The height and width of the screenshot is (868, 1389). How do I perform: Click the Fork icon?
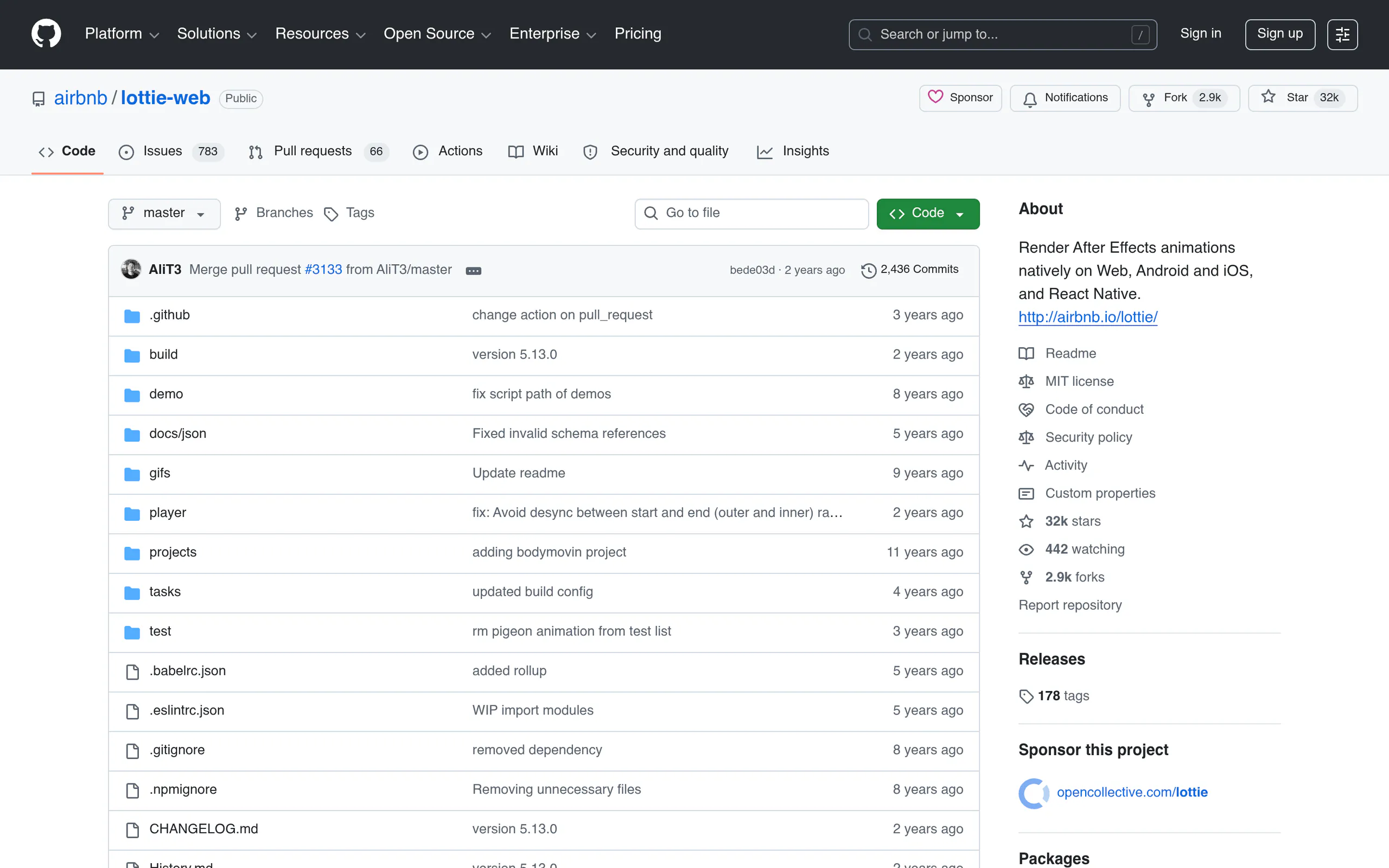pos(1149,99)
